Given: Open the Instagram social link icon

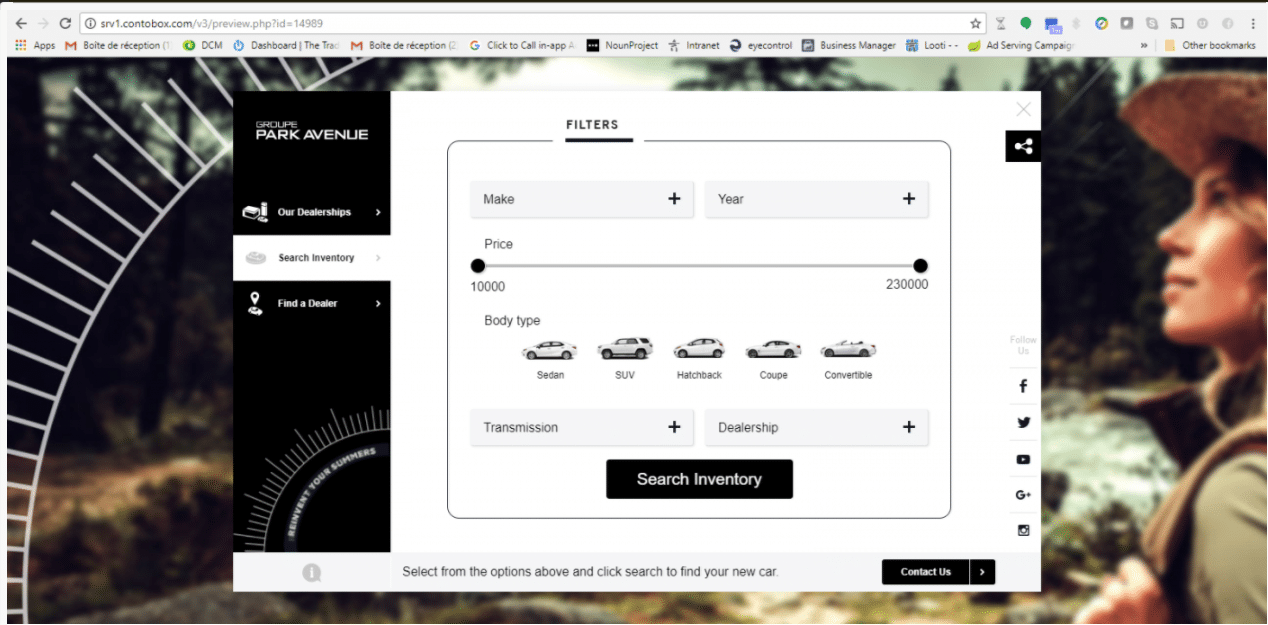Looking at the screenshot, I should 1023,530.
